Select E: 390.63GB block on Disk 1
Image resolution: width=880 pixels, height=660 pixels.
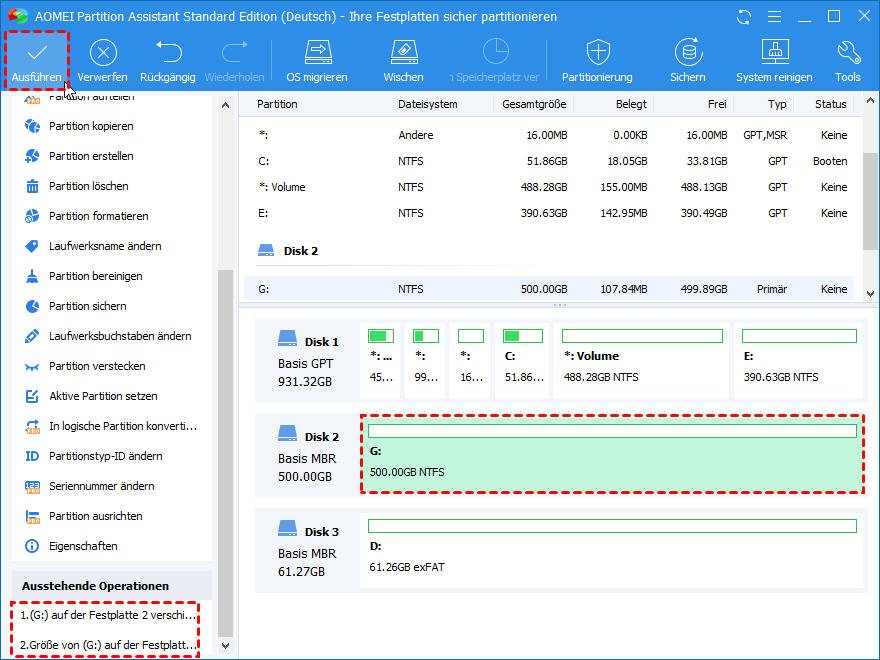pos(799,359)
